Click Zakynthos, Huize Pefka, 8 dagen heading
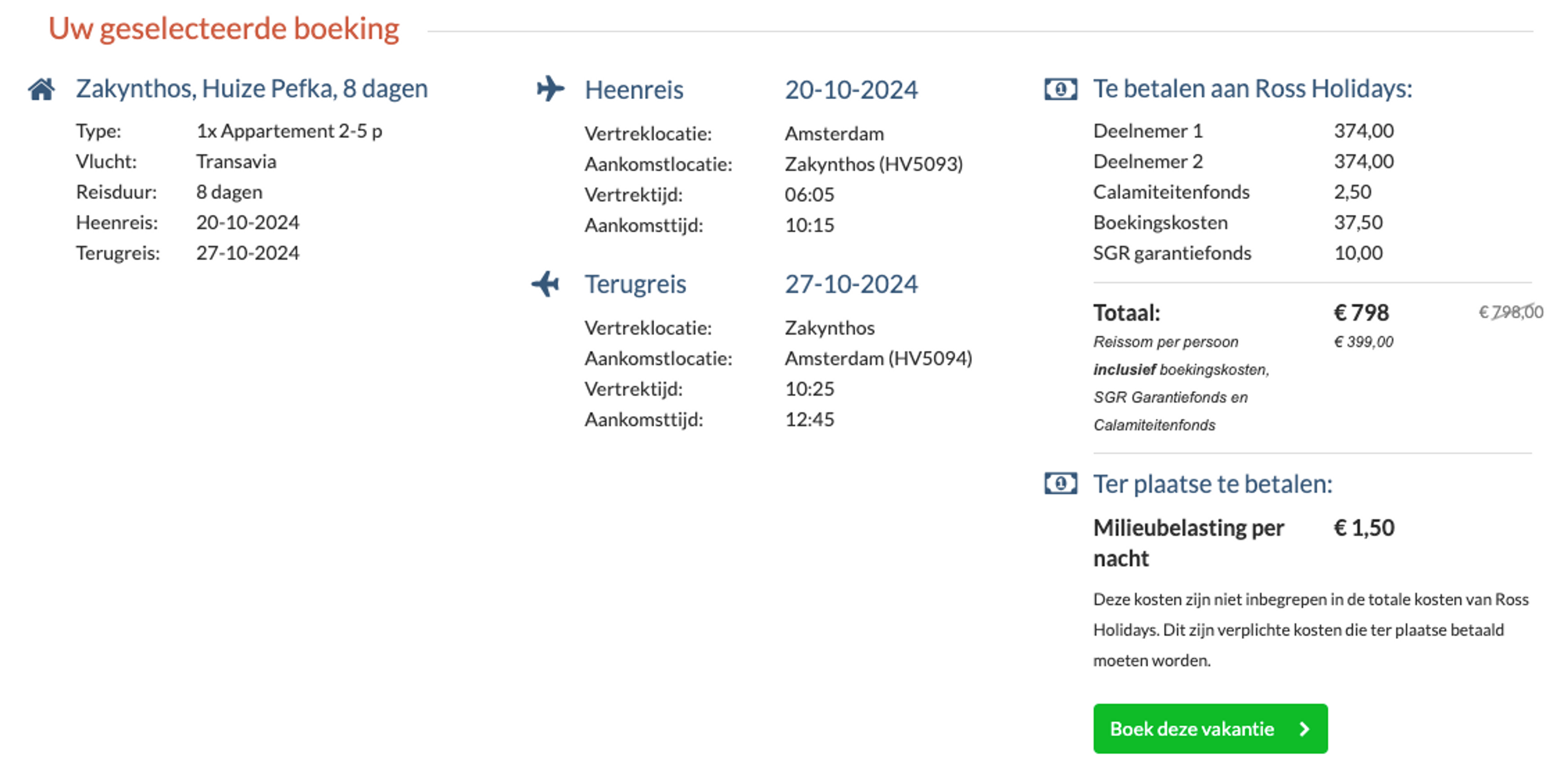The width and height of the screenshot is (1568, 784). (x=252, y=89)
